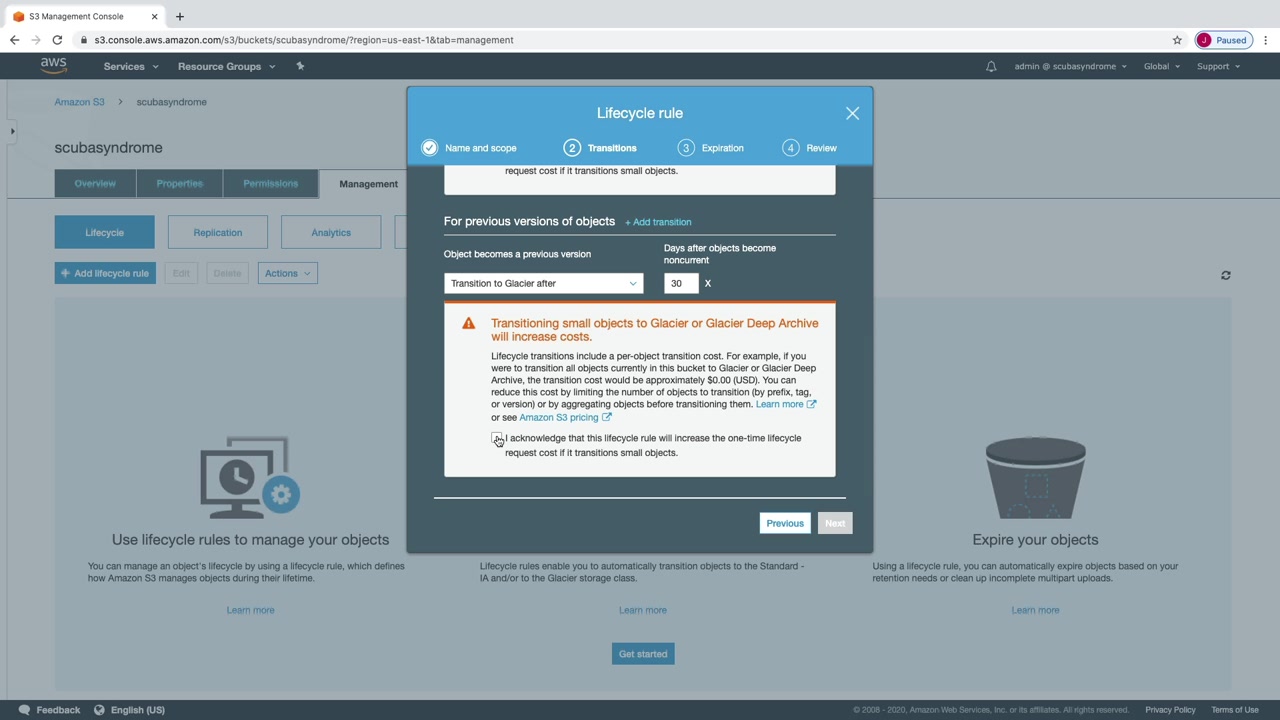Image resolution: width=1280 pixels, height=720 pixels.
Task: Open the Actions dropdown
Action: [x=288, y=273]
